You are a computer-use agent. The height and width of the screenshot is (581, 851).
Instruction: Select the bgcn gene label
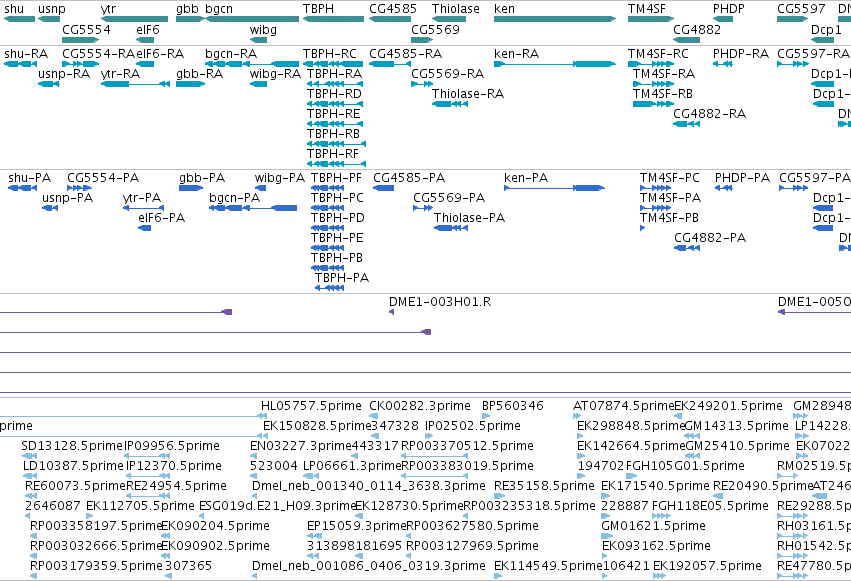point(219,9)
